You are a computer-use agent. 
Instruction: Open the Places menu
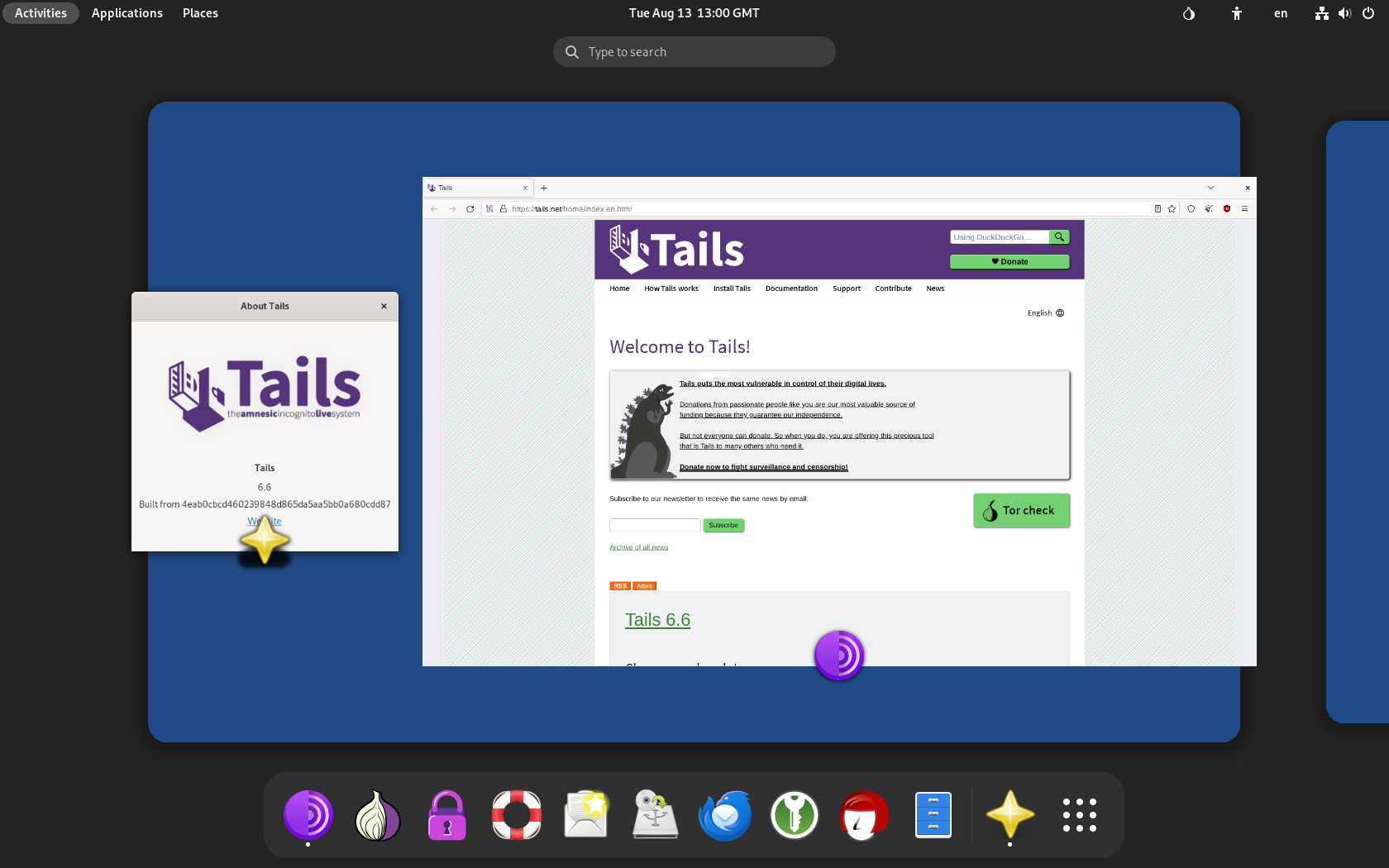[x=200, y=13]
